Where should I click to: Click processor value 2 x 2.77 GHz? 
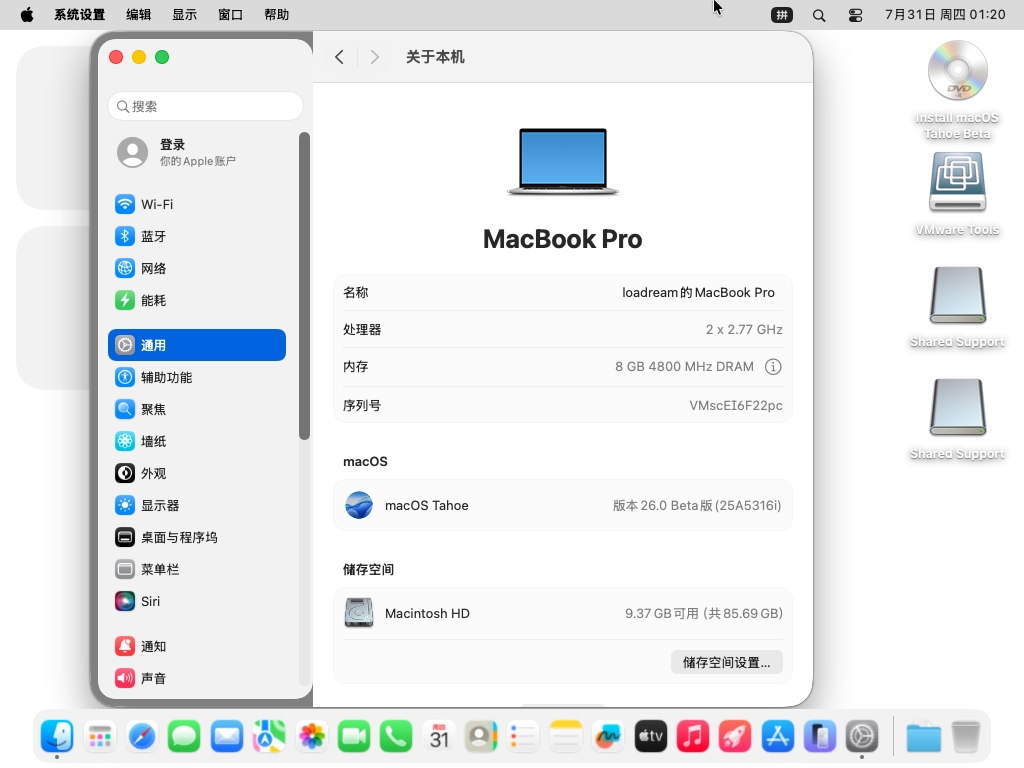tap(744, 330)
